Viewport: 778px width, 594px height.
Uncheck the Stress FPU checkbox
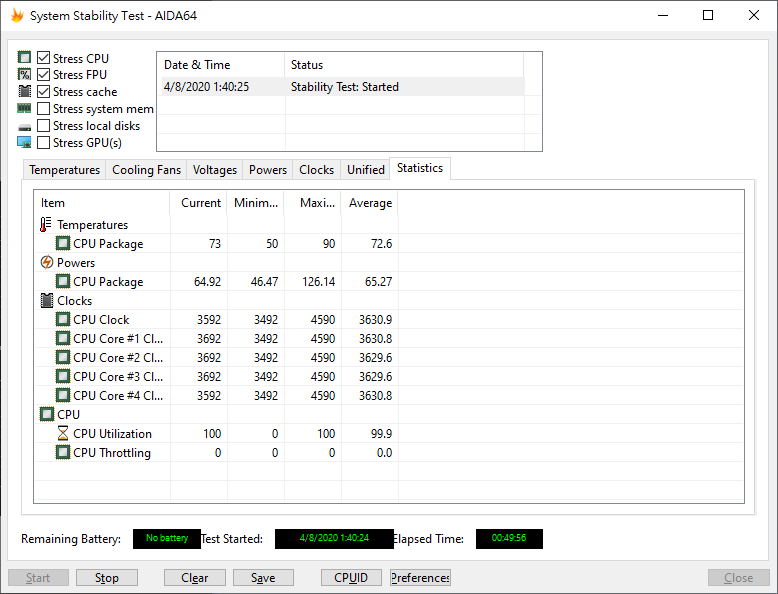coord(44,74)
